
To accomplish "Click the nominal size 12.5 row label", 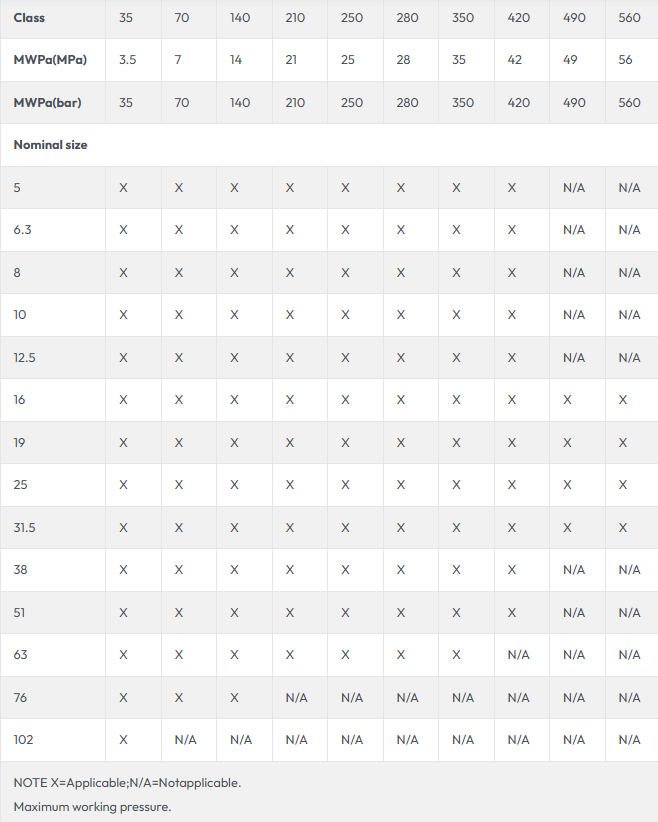I will [x=25, y=357].
